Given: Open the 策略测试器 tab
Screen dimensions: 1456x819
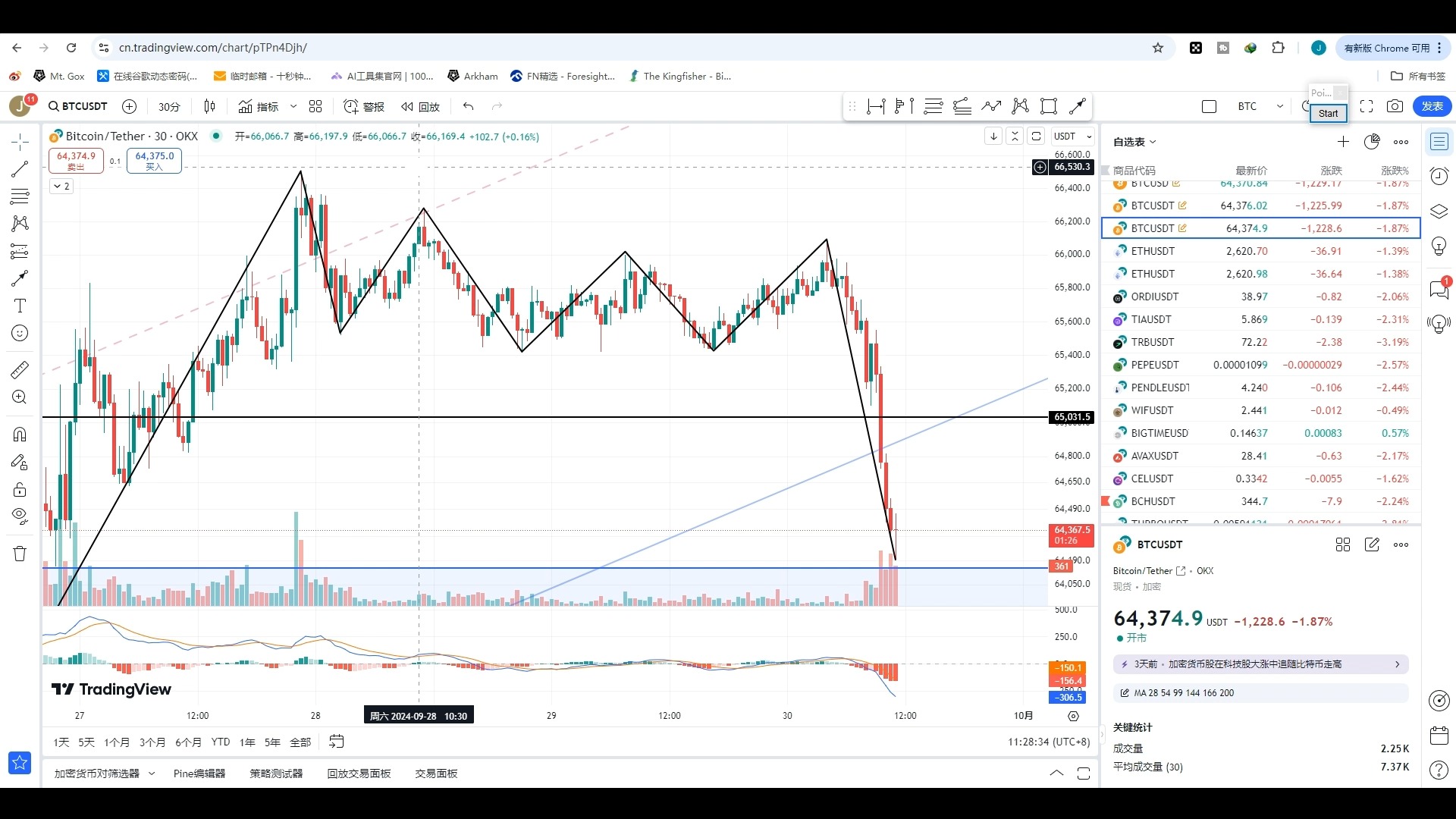Looking at the screenshot, I should [276, 773].
